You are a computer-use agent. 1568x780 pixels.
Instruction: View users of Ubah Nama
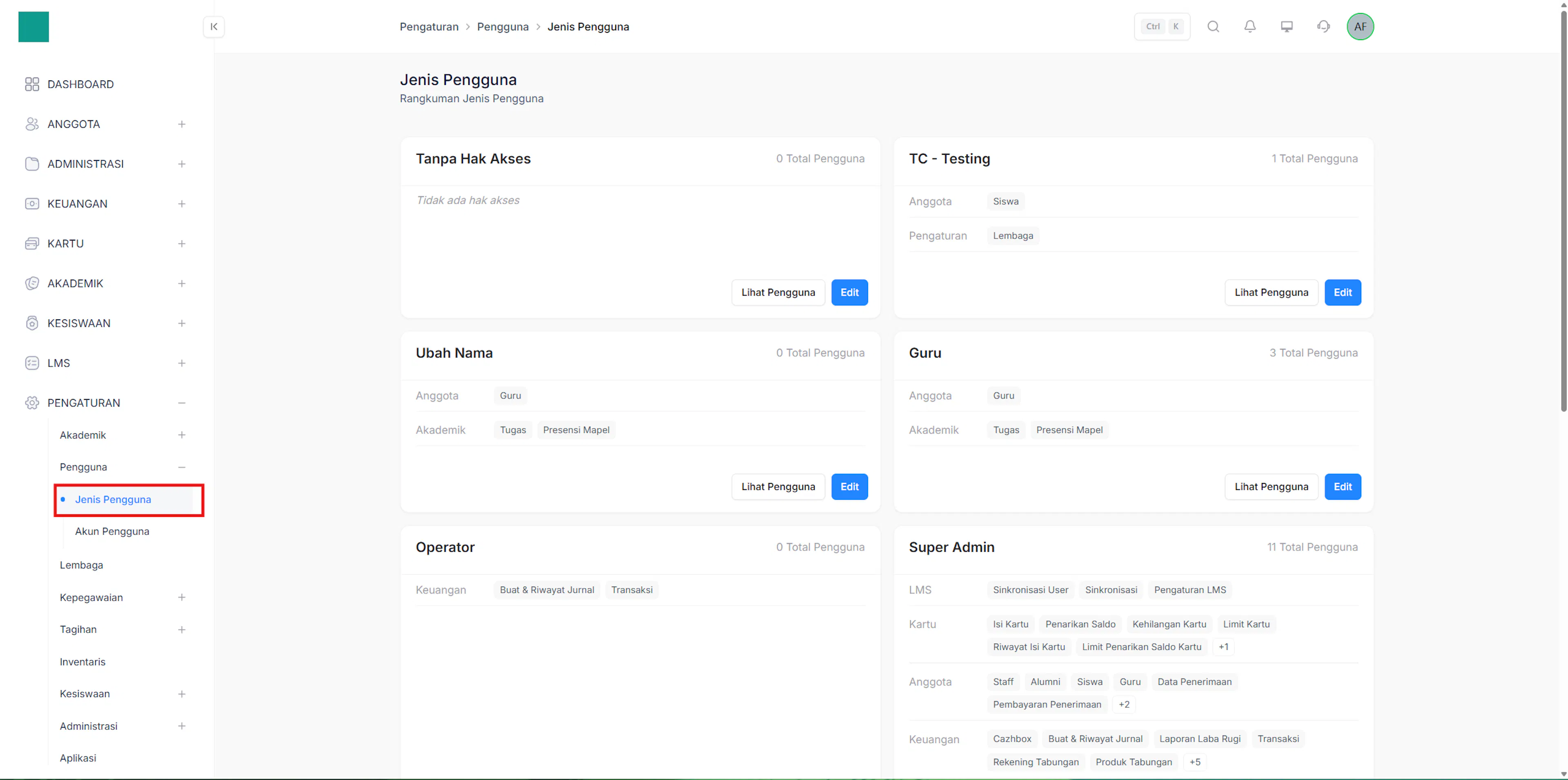point(778,486)
